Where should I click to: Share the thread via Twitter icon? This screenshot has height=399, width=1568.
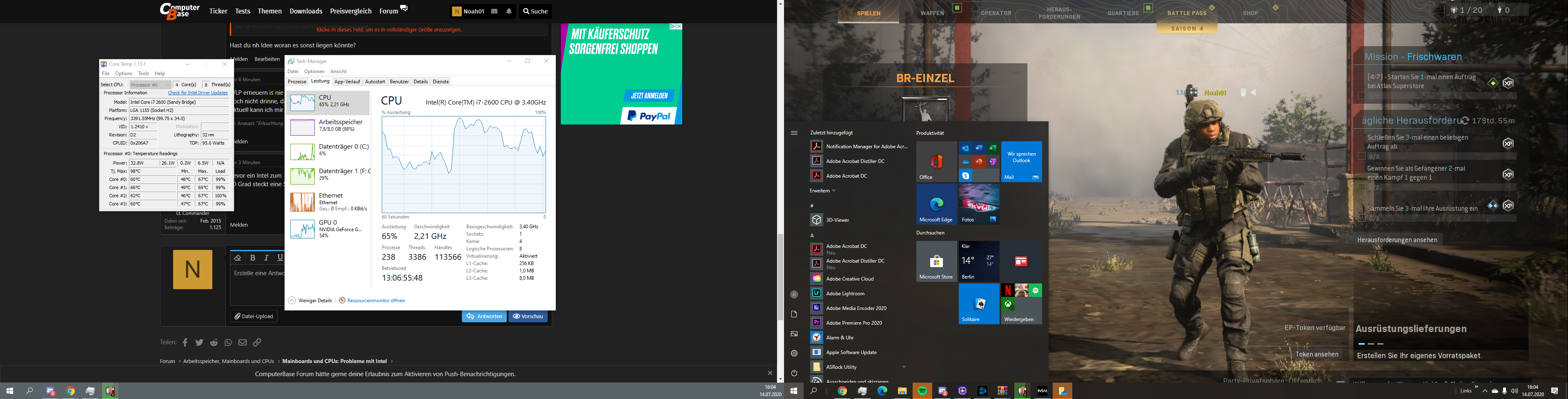click(x=199, y=342)
